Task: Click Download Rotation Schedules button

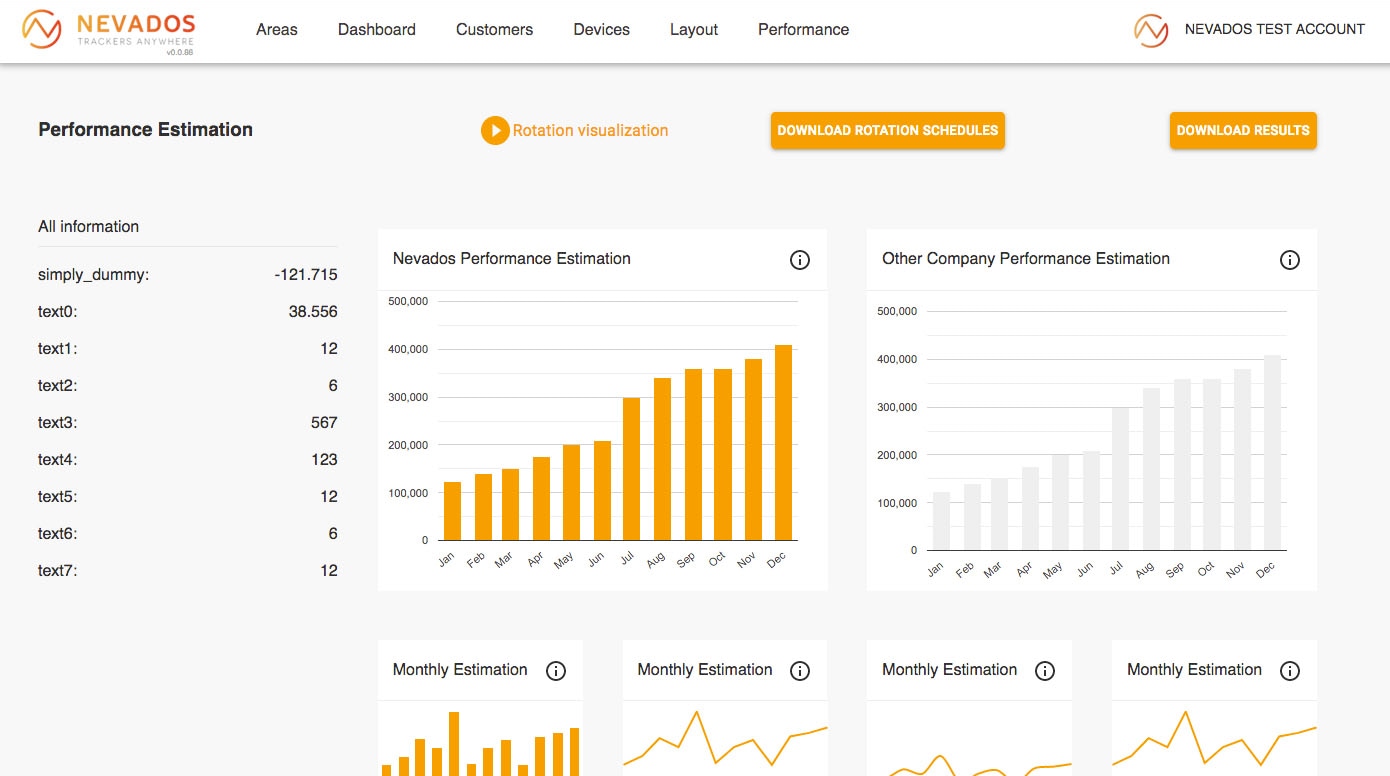Action: pos(887,131)
